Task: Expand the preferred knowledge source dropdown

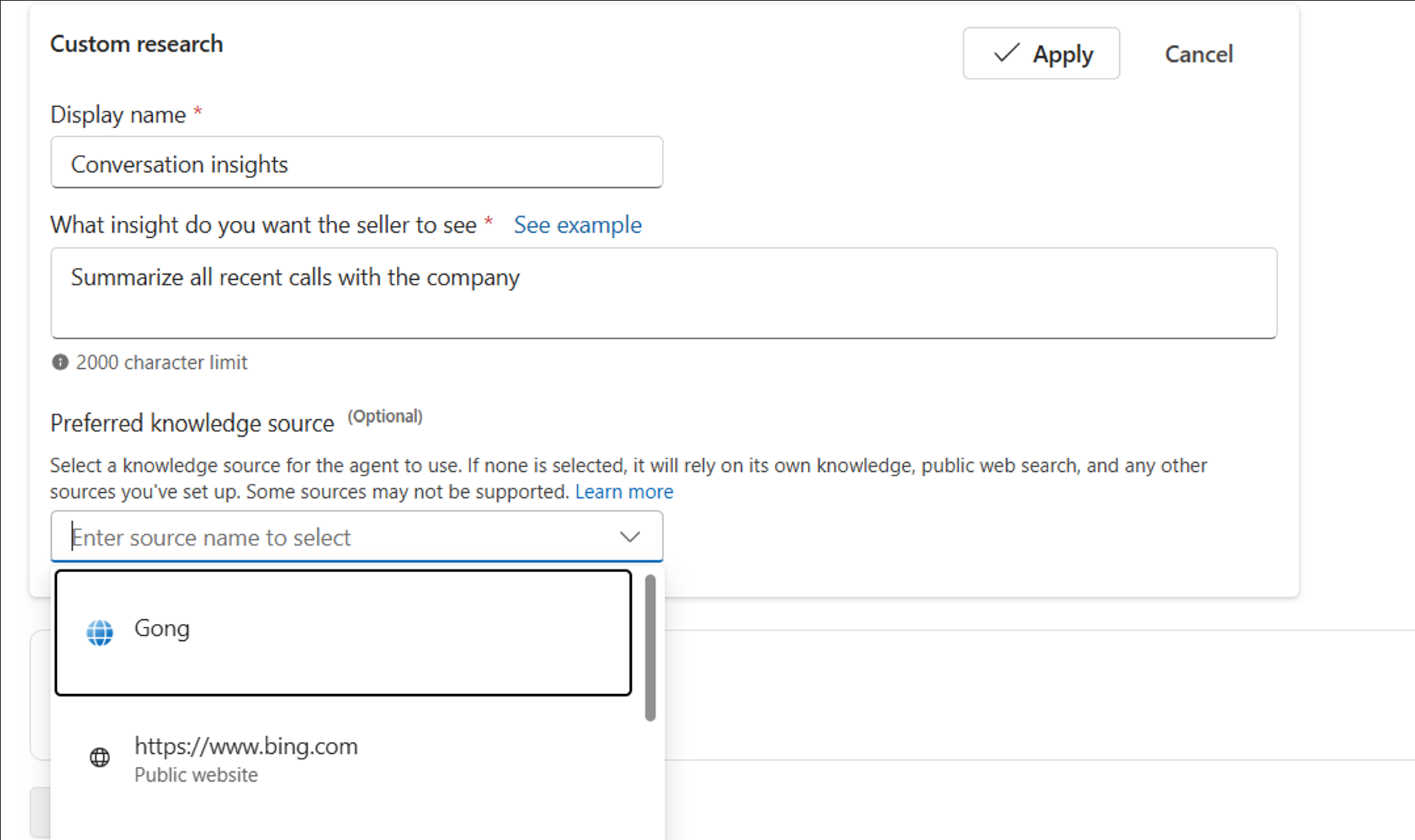Action: tap(630, 536)
